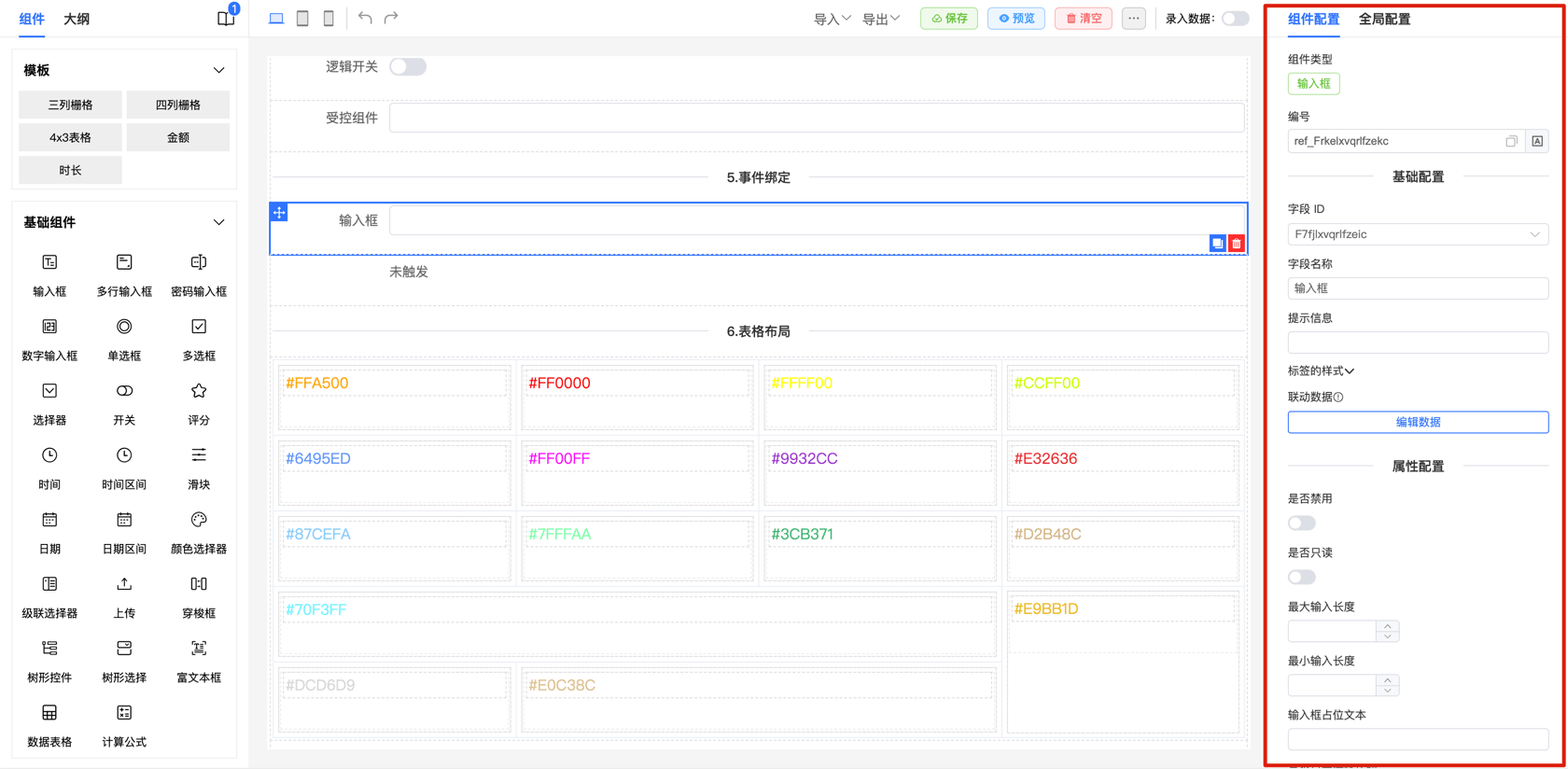
Task: Open the 组件配置 tab
Action: 1313,19
